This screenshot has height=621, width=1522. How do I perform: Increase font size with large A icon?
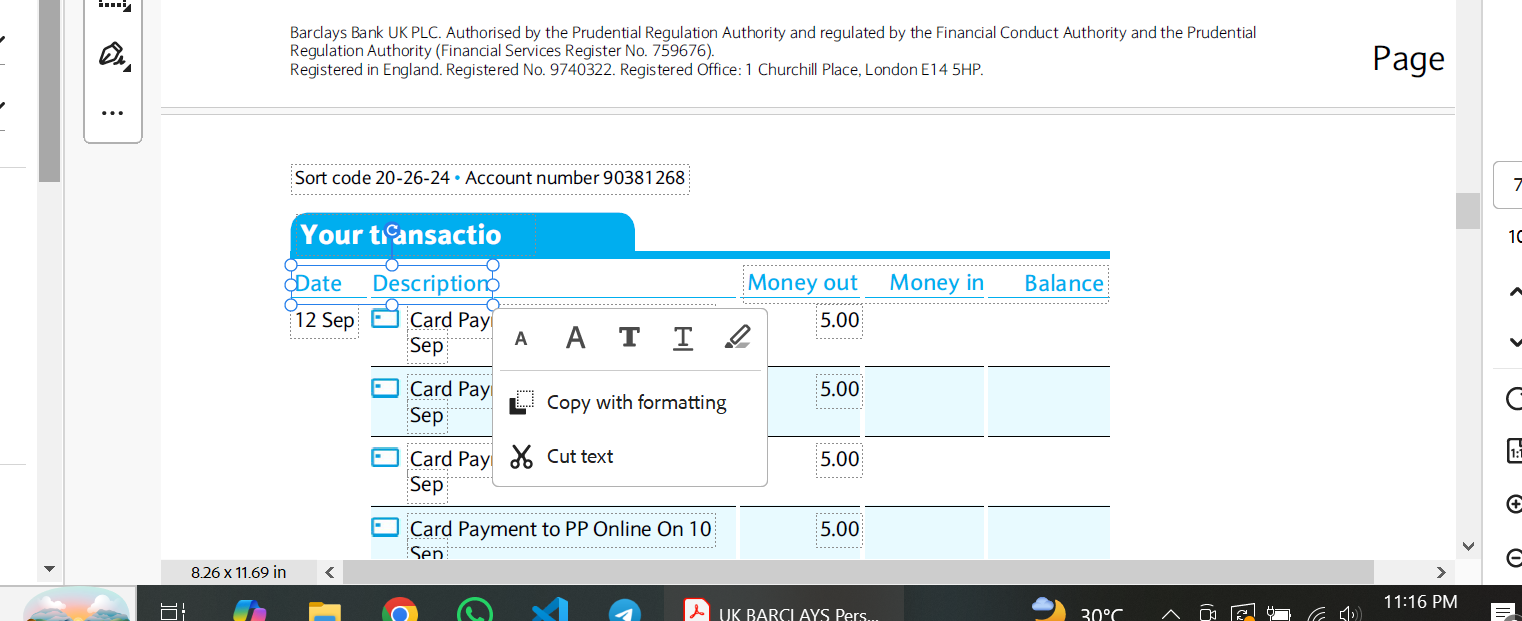575,338
